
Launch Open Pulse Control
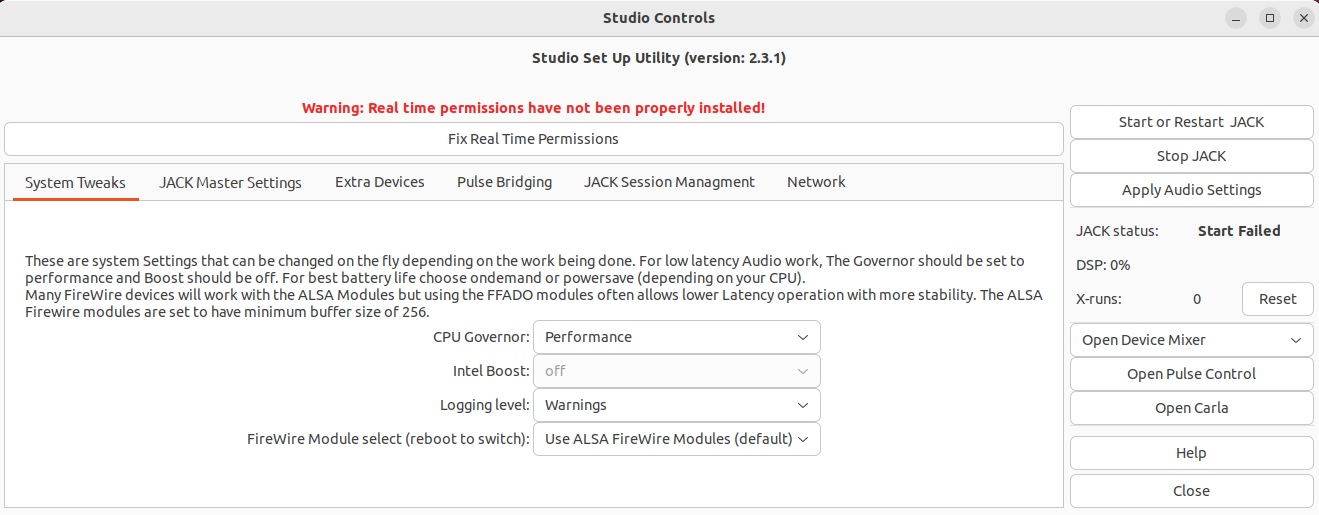pos(1191,374)
